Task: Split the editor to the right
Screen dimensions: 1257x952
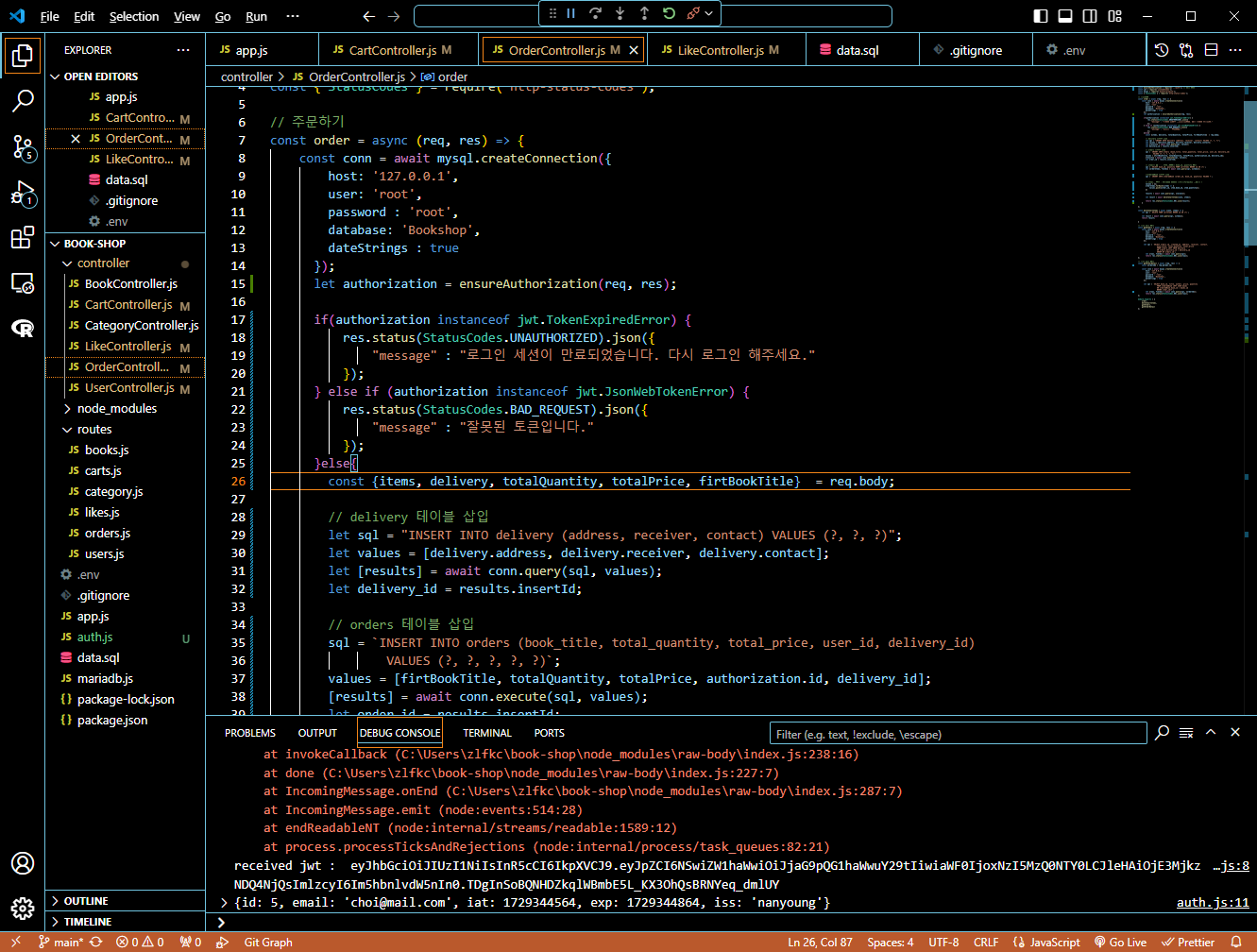Action: tap(1212, 50)
